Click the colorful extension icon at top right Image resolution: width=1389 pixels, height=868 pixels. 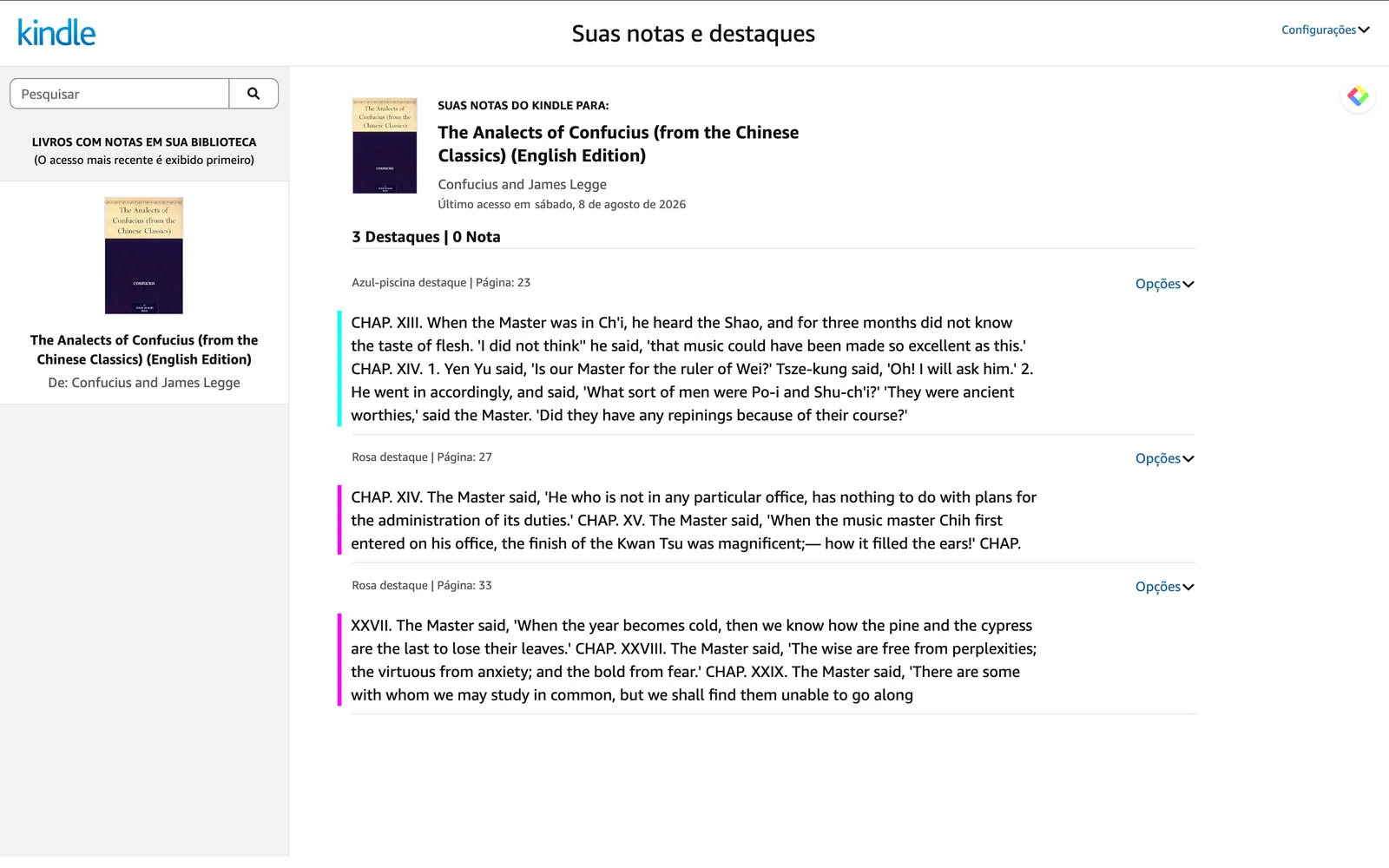pos(1358,96)
